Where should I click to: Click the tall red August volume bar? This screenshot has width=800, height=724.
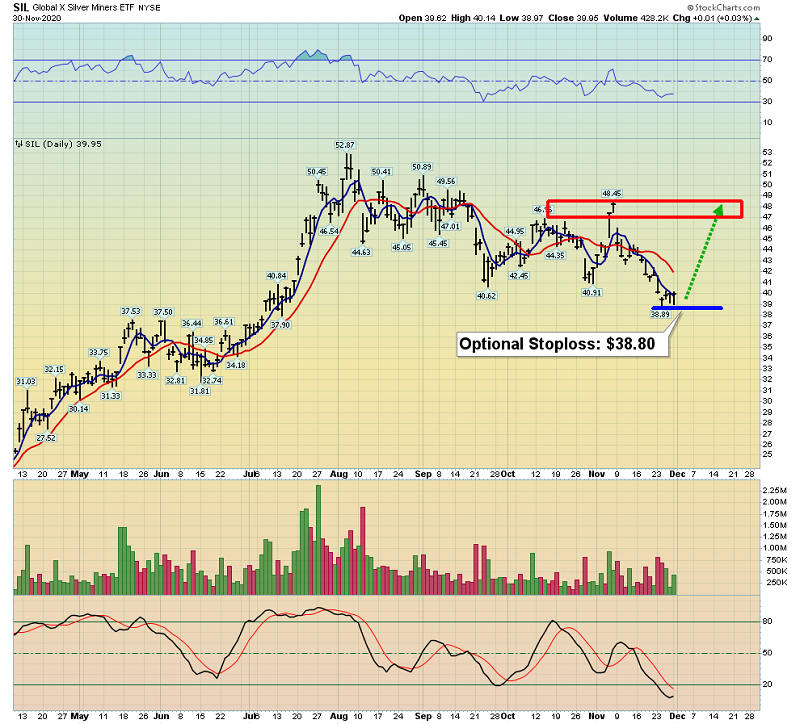pyautogui.click(x=363, y=551)
